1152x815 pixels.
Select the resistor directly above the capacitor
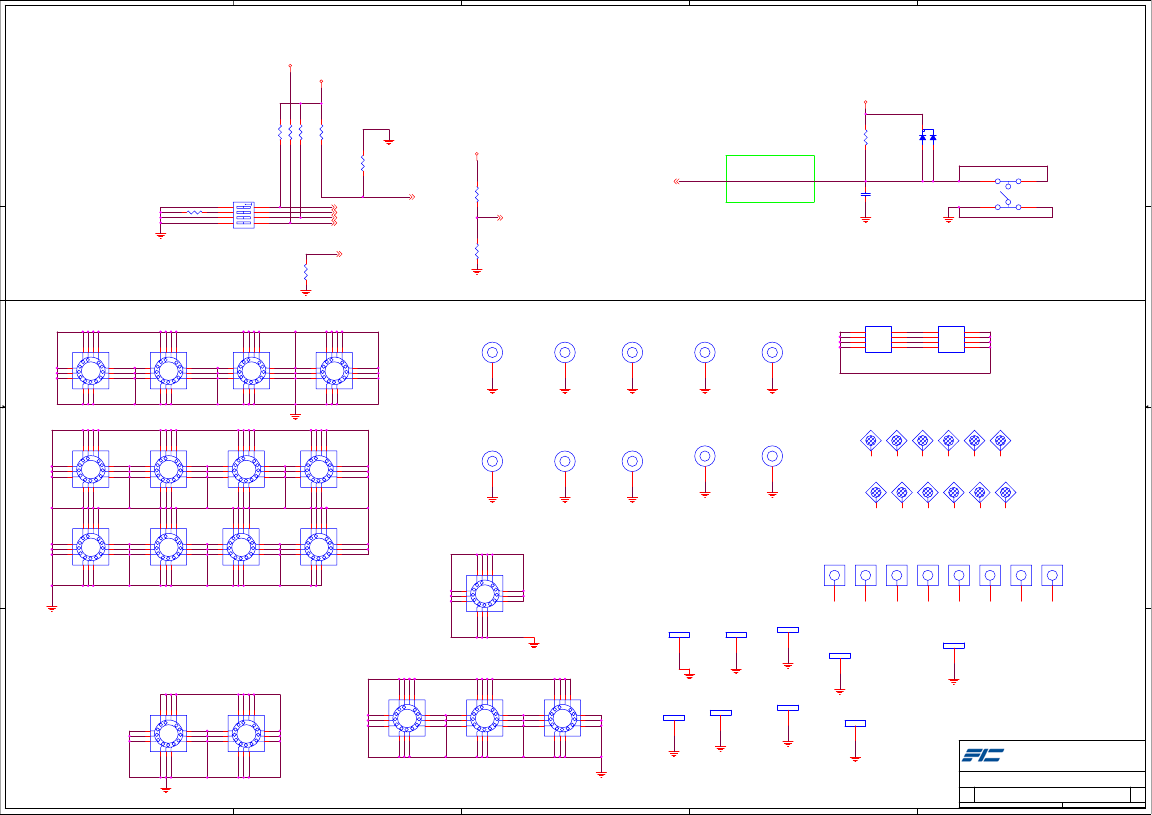865,137
